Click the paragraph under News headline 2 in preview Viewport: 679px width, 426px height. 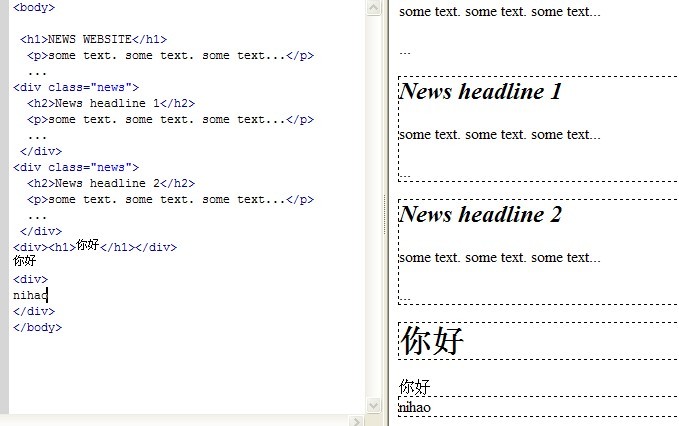tap(500, 258)
